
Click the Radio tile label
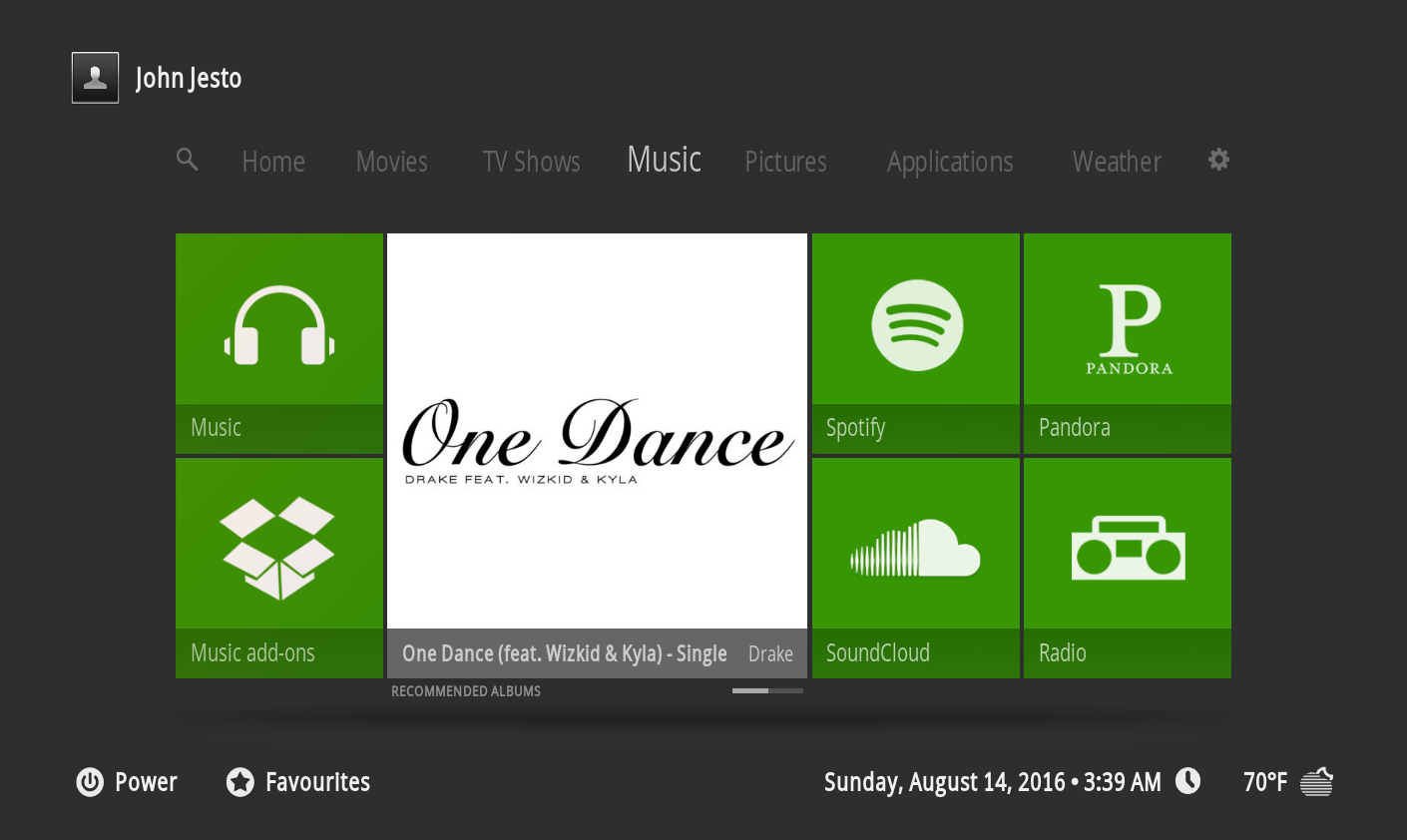click(1063, 653)
